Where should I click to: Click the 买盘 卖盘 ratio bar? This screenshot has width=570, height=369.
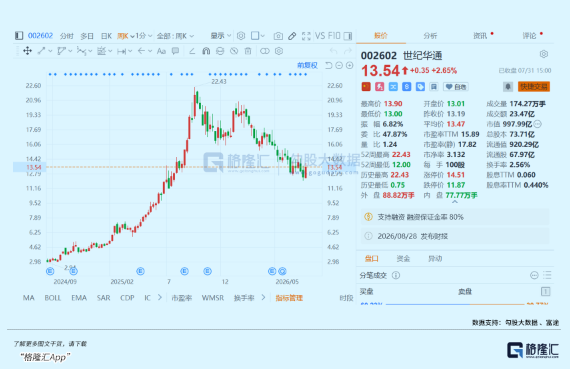(455, 304)
